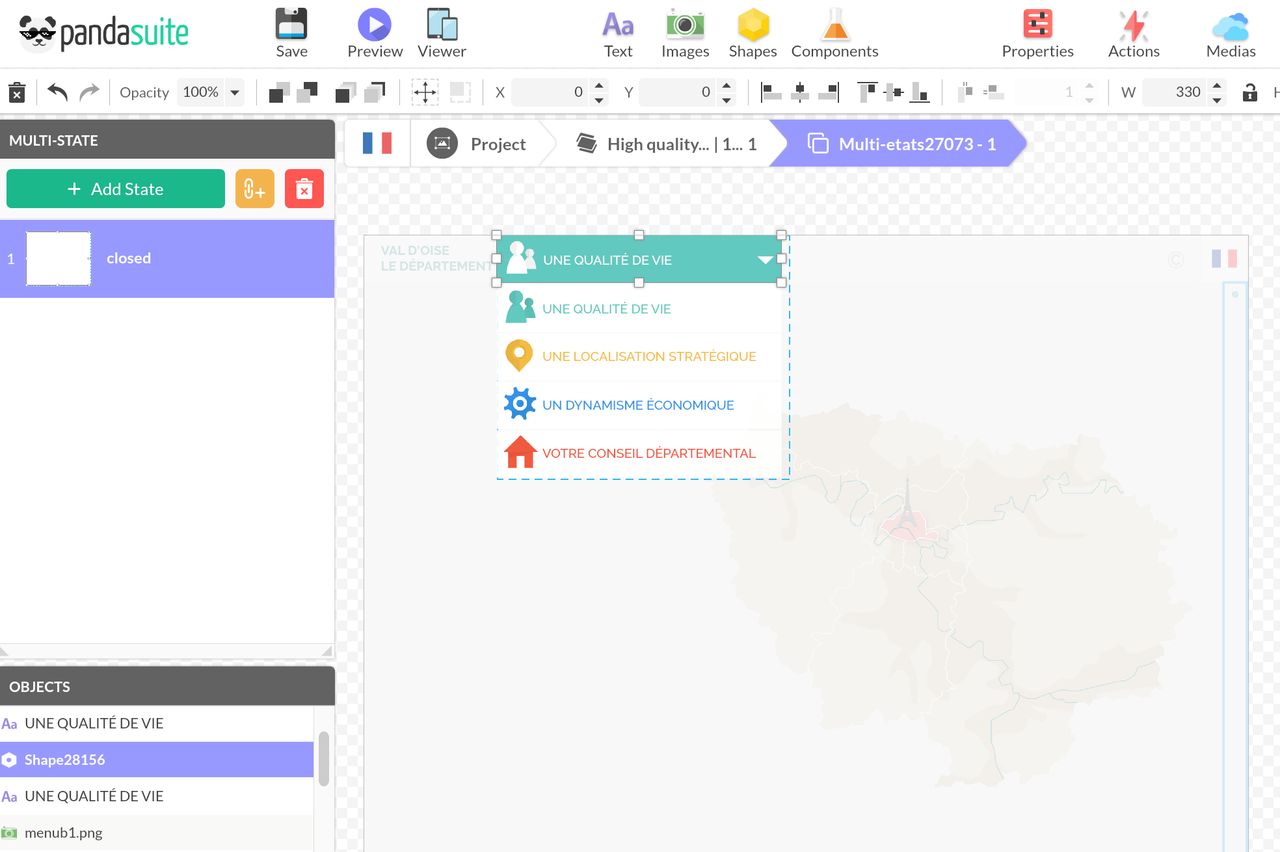Select the Text tool in the top toolbar
1280x852 pixels.
617,33
